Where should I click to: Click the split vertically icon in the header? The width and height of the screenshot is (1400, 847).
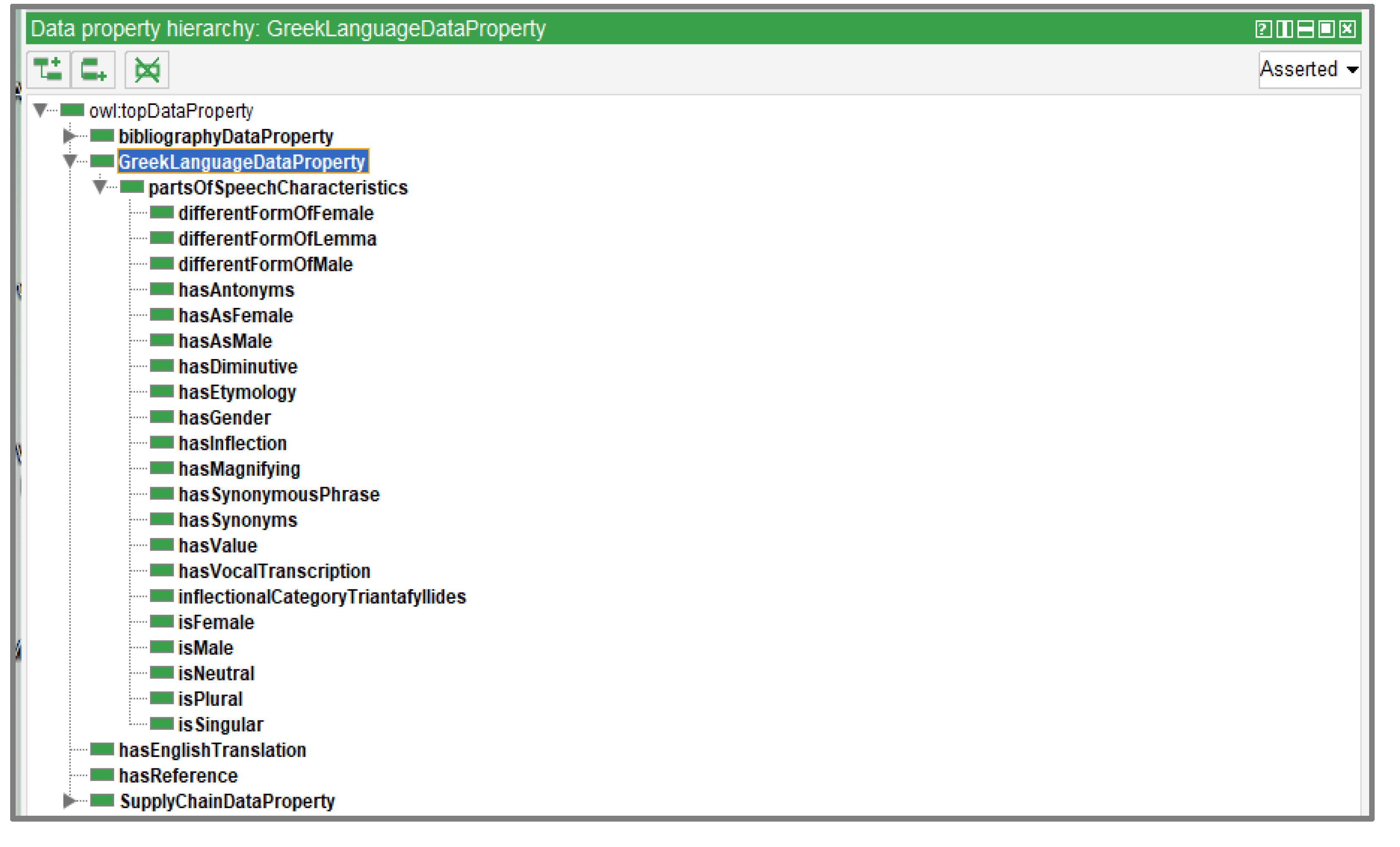(1284, 29)
